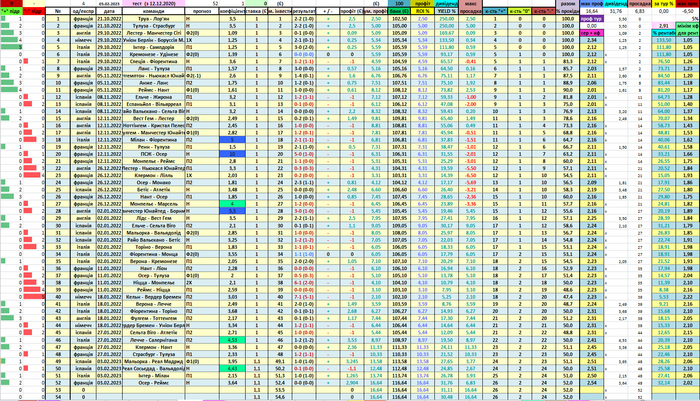
Task: Select result '6-1 (2-0)' in Ніцца - Монпельє row
Action: 304,283
